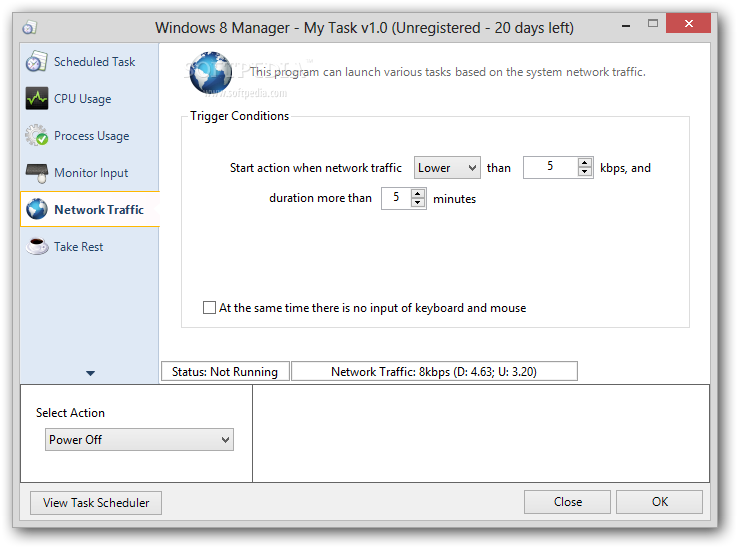Click the app icon in title bar
The height and width of the screenshot is (548, 738).
(x=29, y=28)
